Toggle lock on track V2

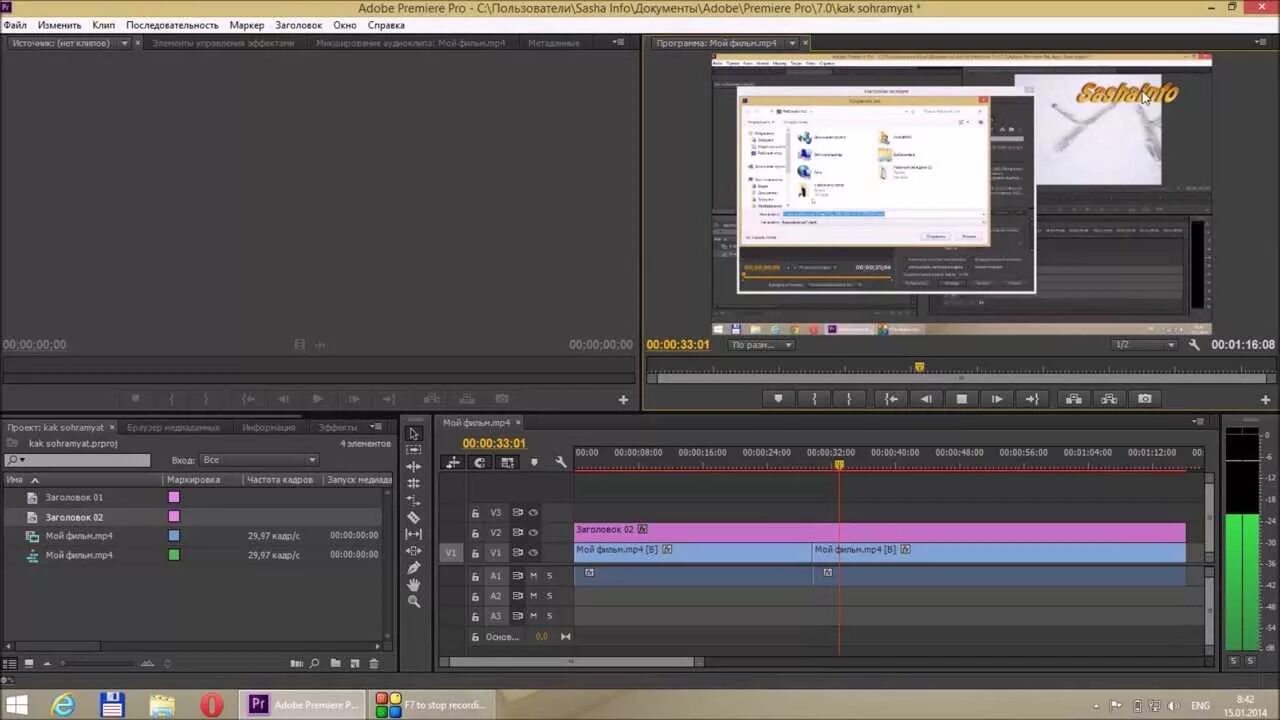click(475, 533)
